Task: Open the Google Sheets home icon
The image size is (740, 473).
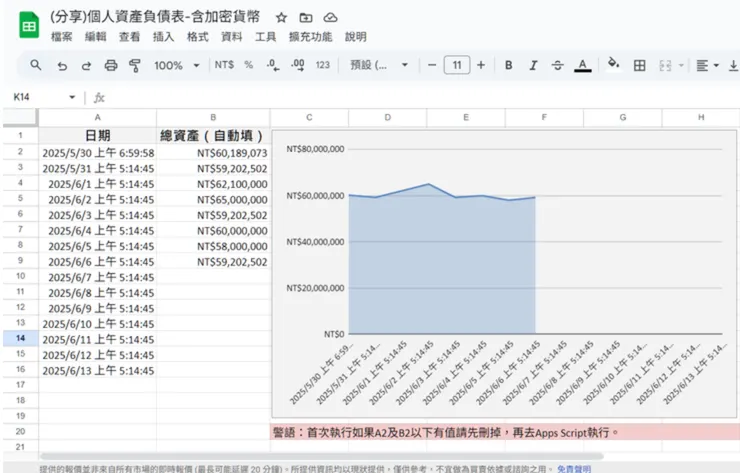Action: (x=29, y=25)
